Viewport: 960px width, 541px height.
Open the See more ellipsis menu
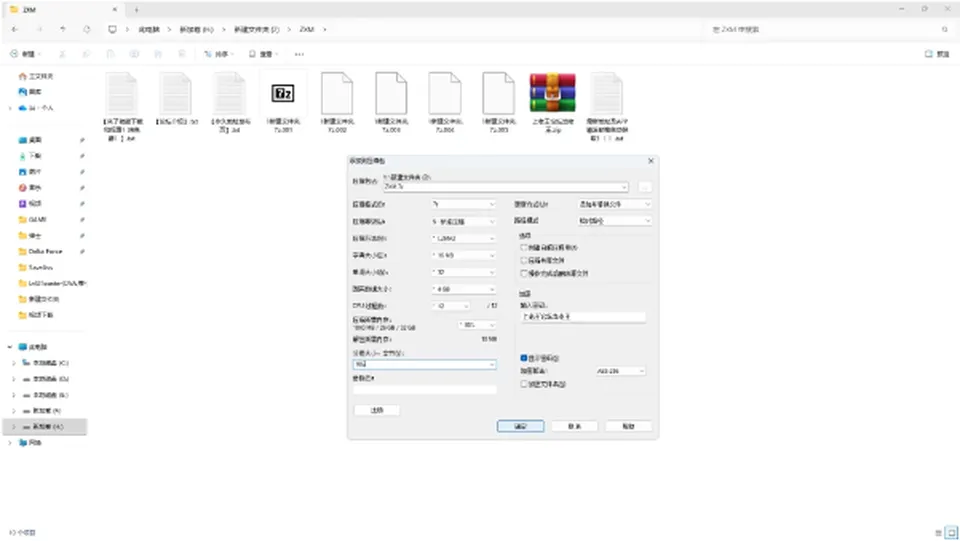click(x=299, y=54)
